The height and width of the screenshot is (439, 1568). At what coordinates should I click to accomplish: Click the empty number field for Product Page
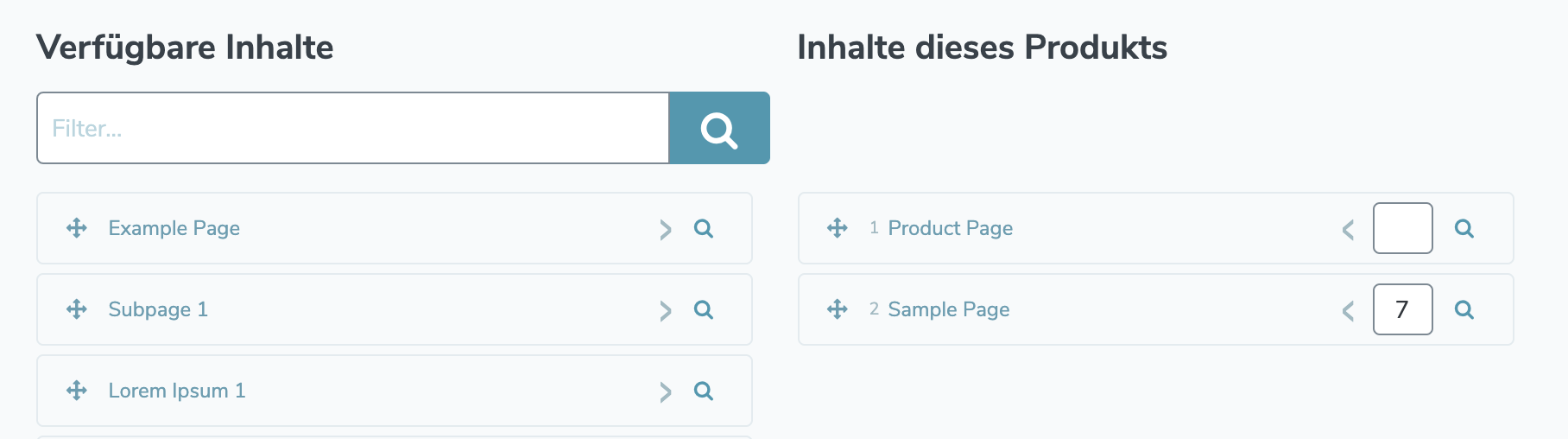(x=1402, y=228)
